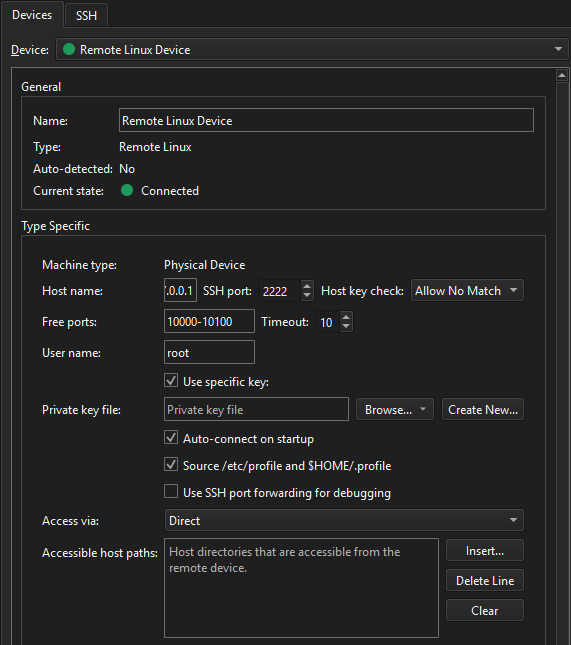Disable Auto-connect on startup
Image resolution: width=571 pixels, height=645 pixels.
point(171,437)
